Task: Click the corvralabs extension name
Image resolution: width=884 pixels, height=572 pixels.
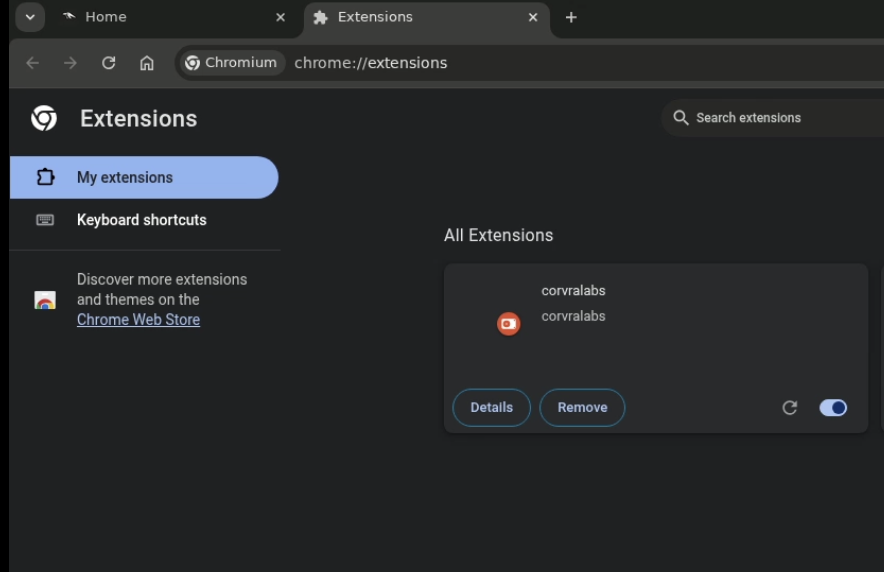Action: point(573,291)
